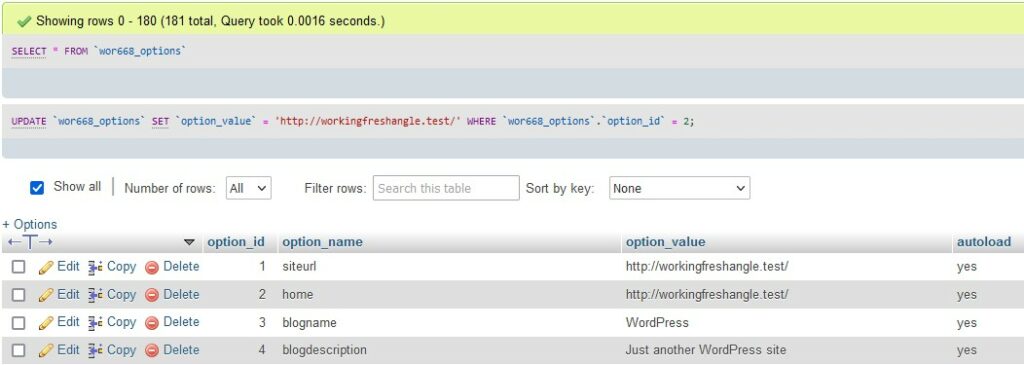
Task: Click the Edit pencil icon for siteurl row
Action: click(46, 267)
